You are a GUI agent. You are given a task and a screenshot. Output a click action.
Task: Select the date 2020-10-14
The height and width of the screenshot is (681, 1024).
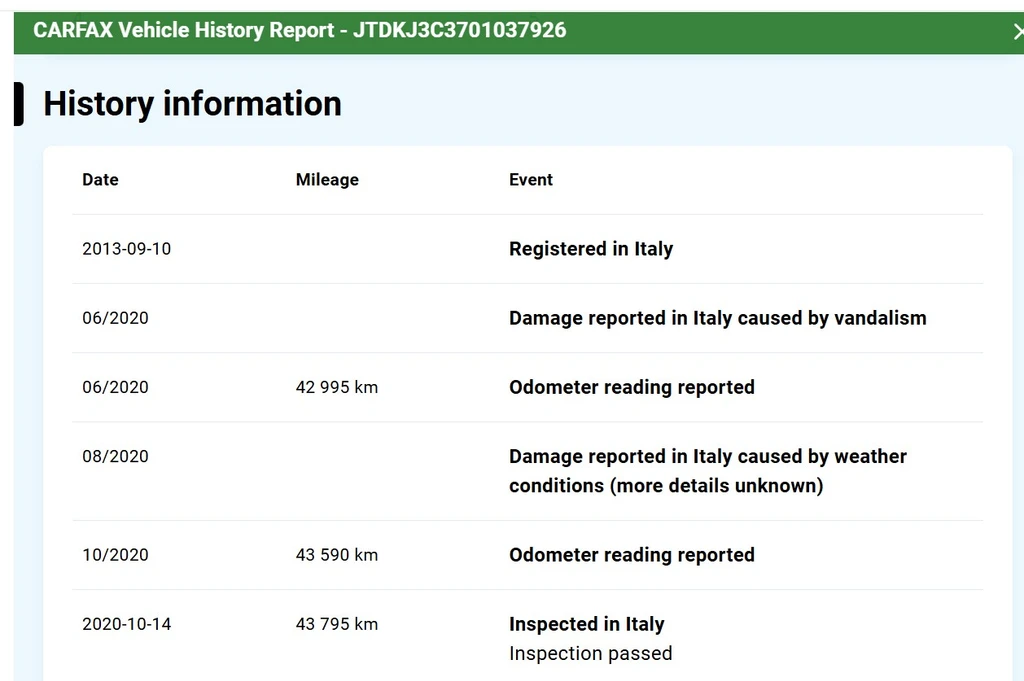click(x=127, y=624)
